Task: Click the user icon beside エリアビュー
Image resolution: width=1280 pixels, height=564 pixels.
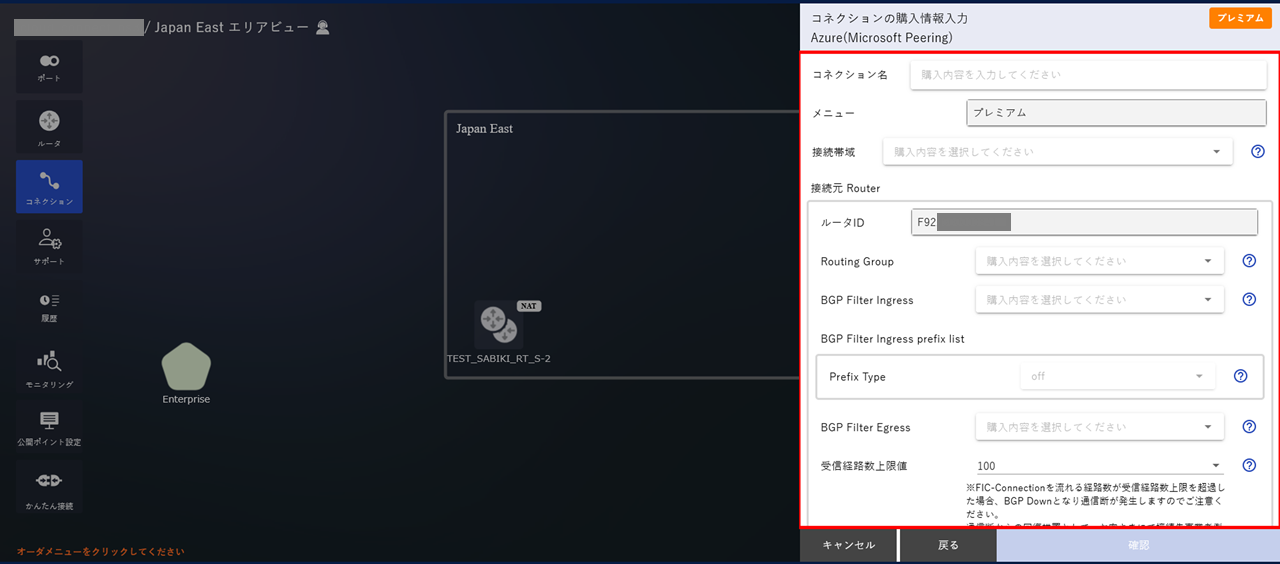Action: click(x=322, y=28)
